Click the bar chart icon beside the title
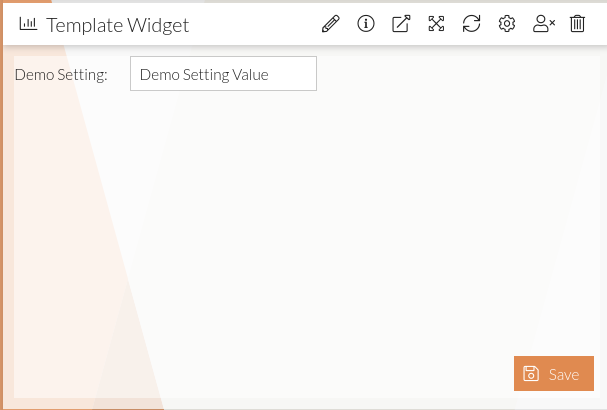This screenshot has width=607, height=410. click(x=28, y=24)
